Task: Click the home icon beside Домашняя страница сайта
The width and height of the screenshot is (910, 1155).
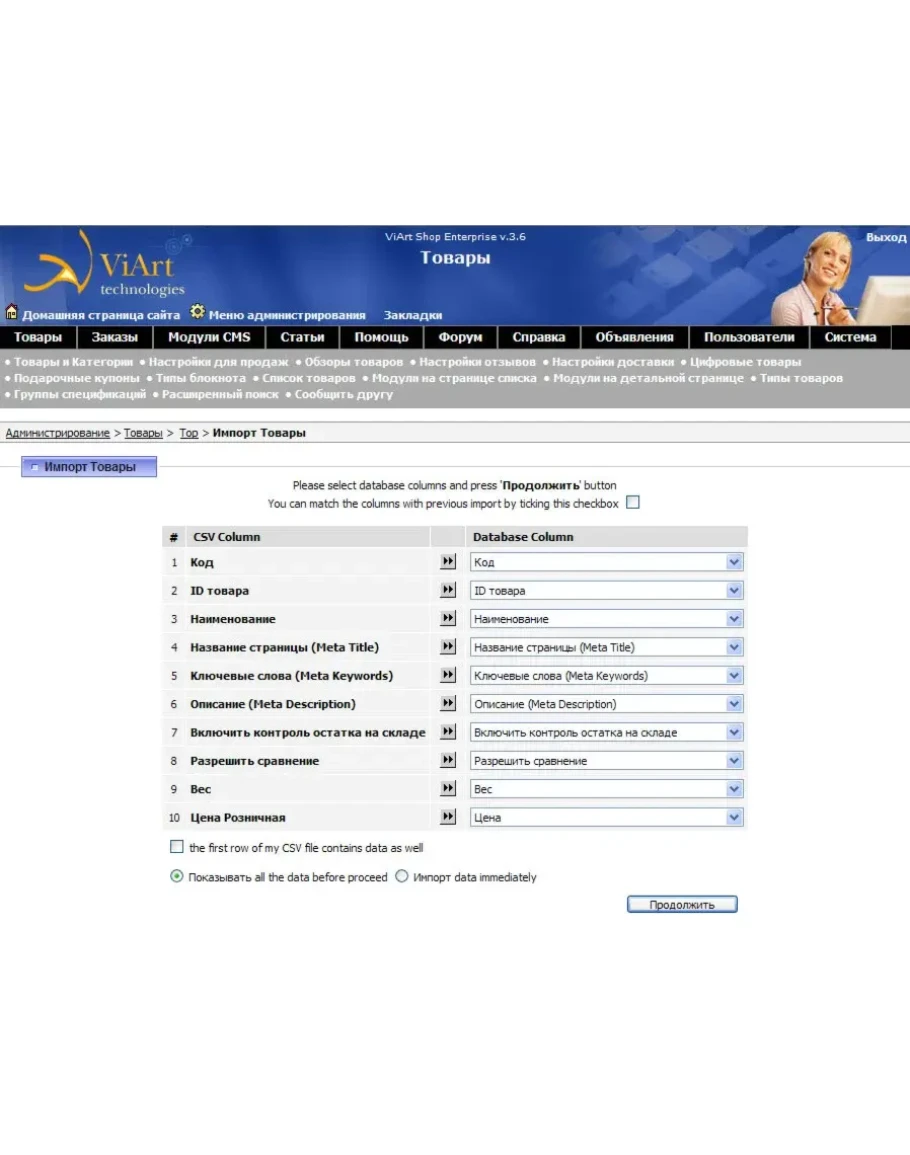Action: pyautogui.click(x=12, y=313)
